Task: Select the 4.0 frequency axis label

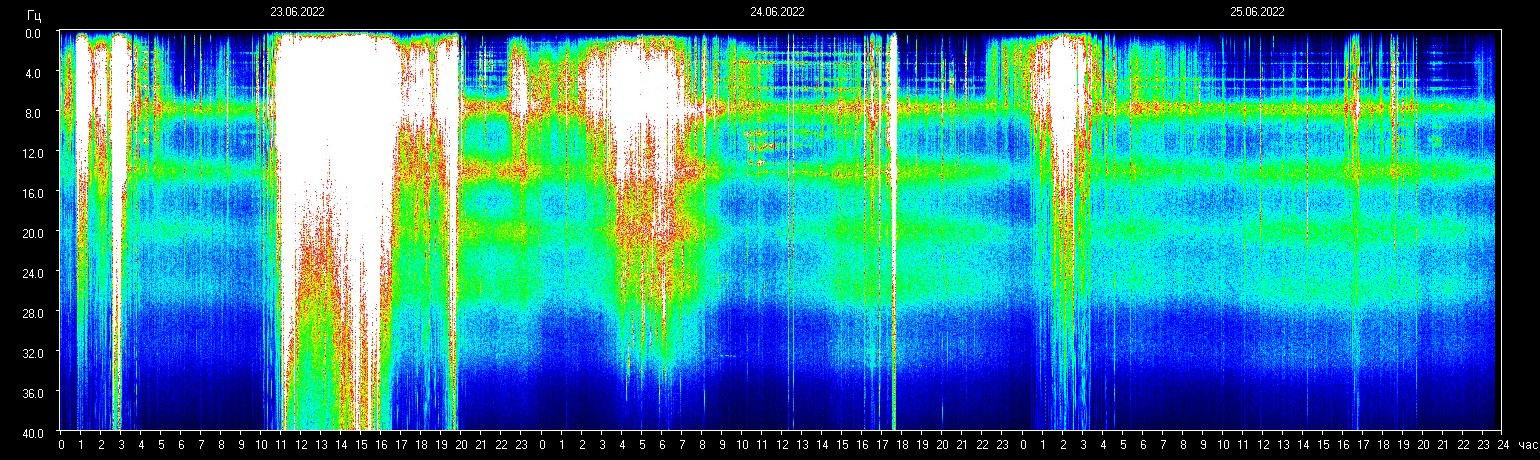Action: pyautogui.click(x=31, y=73)
